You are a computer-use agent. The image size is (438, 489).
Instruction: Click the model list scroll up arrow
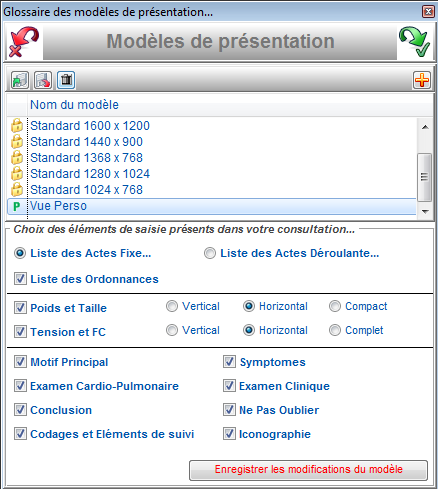(425, 127)
